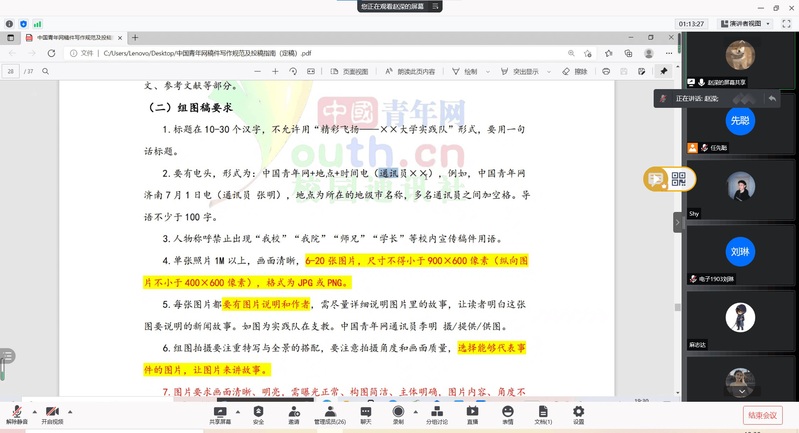Select Shy participant video tile

click(x=740, y=190)
